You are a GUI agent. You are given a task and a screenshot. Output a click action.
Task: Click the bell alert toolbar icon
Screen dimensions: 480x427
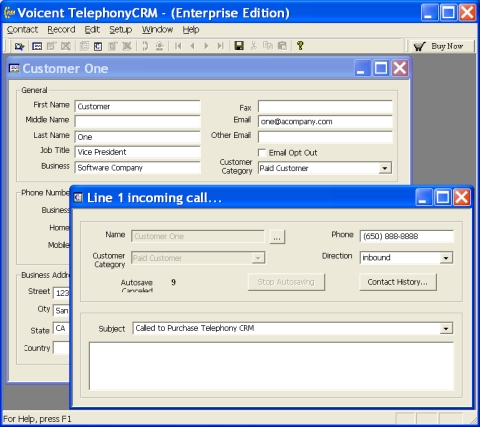(x=159, y=46)
